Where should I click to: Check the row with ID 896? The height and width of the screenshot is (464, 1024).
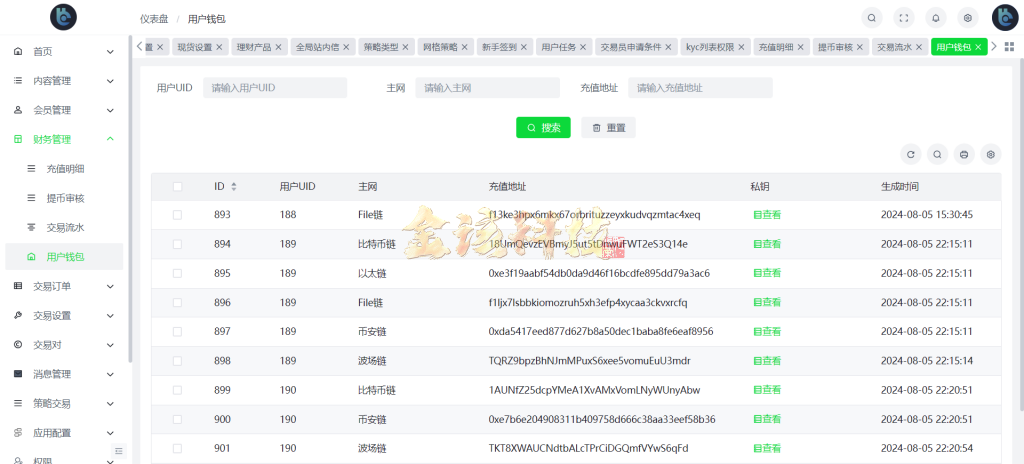(178, 303)
